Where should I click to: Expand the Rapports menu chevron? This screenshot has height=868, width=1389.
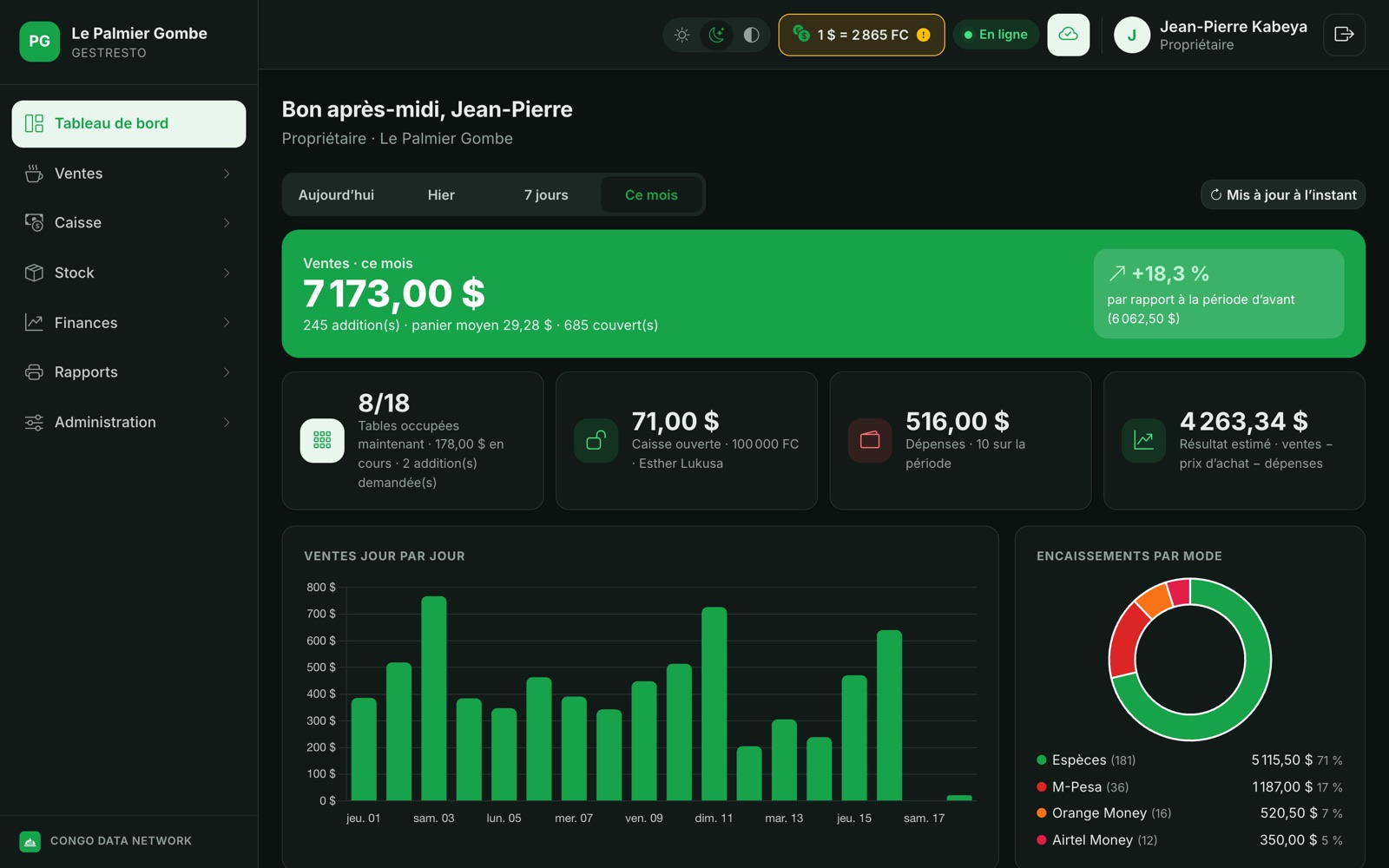[x=227, y=372]
